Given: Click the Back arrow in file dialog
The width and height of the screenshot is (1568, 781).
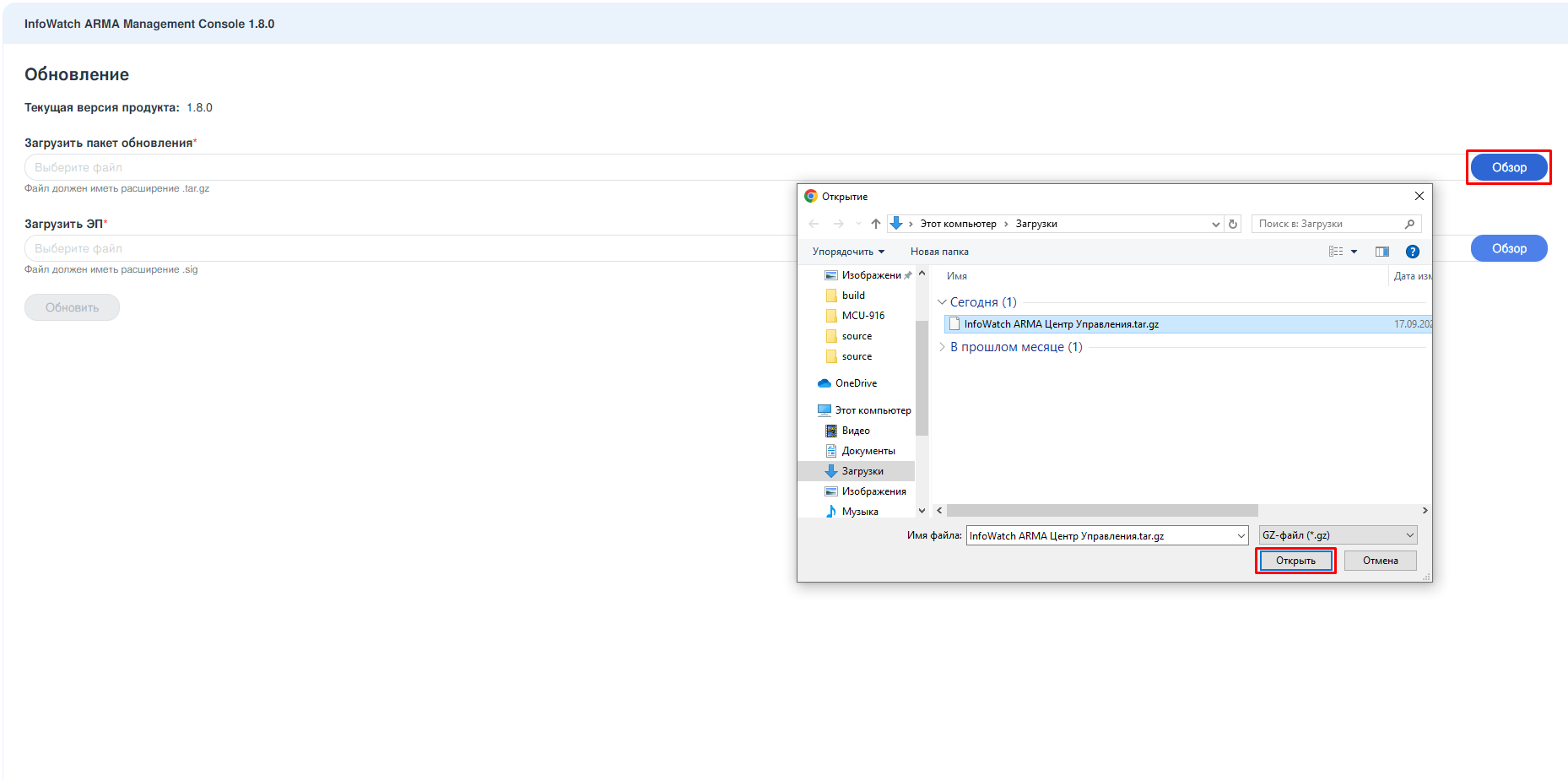Looking at the screenshot, I should (814, 224).
